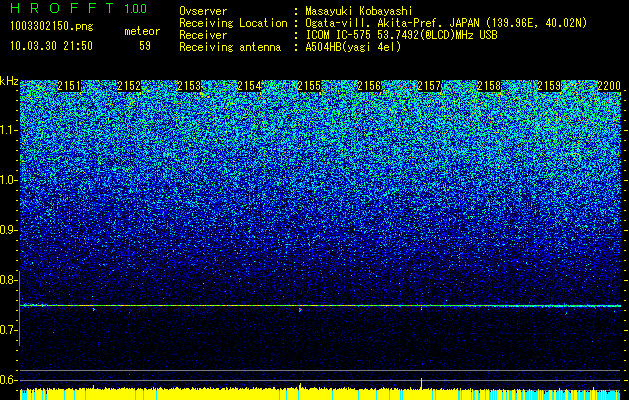Click the observer name Masayuki Kobayashi

point(359,11)
